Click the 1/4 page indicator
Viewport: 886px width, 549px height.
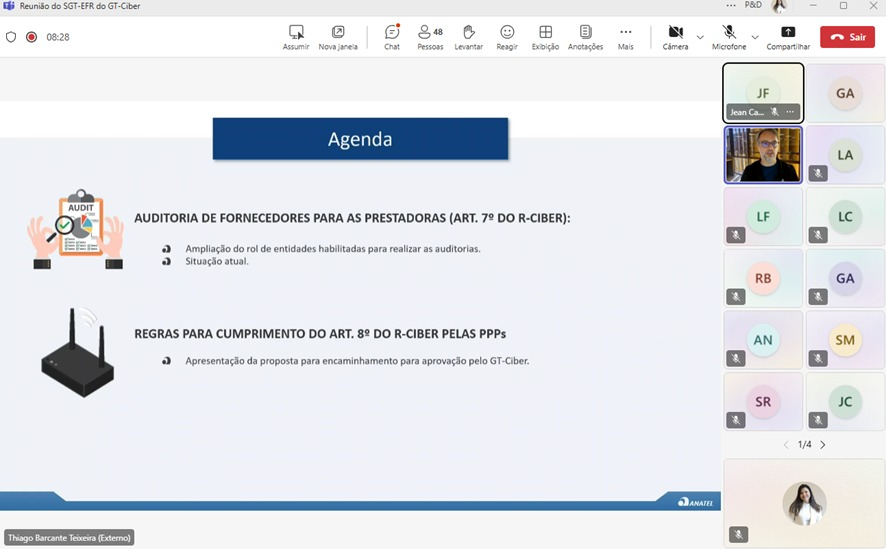coord(804,445)
